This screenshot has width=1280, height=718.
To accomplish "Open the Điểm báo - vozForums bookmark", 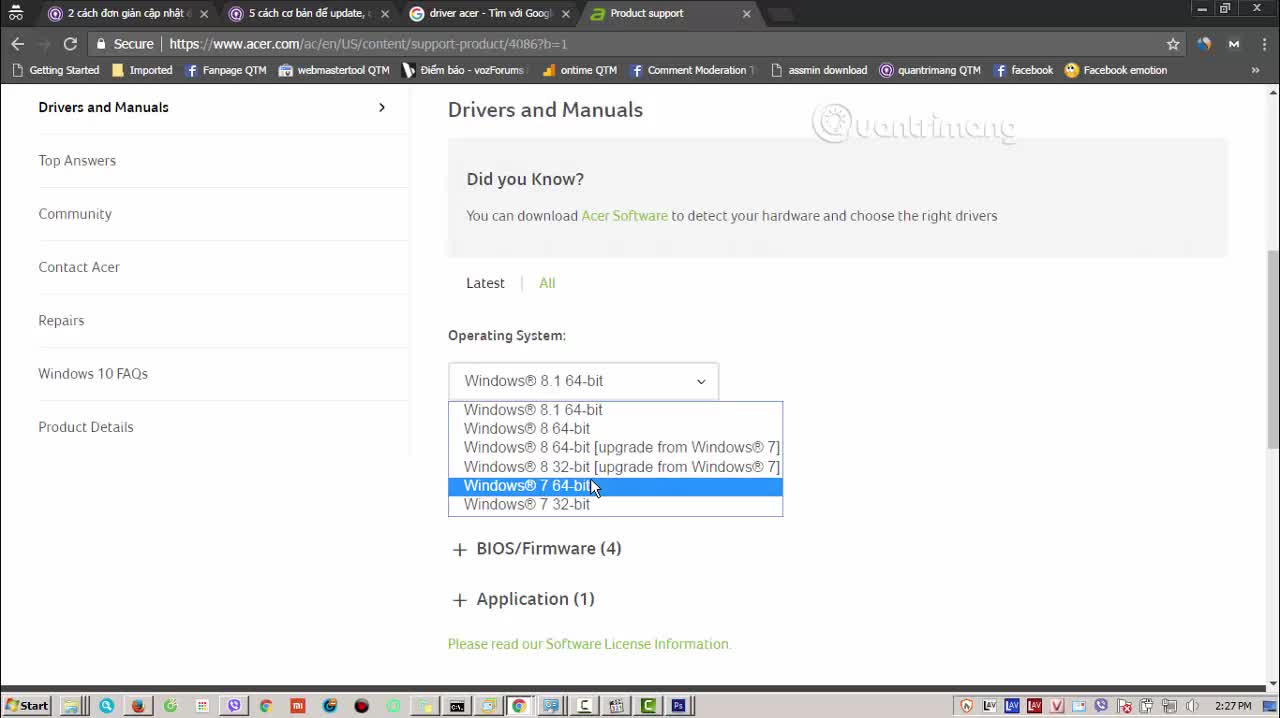I will pos(463,70).
